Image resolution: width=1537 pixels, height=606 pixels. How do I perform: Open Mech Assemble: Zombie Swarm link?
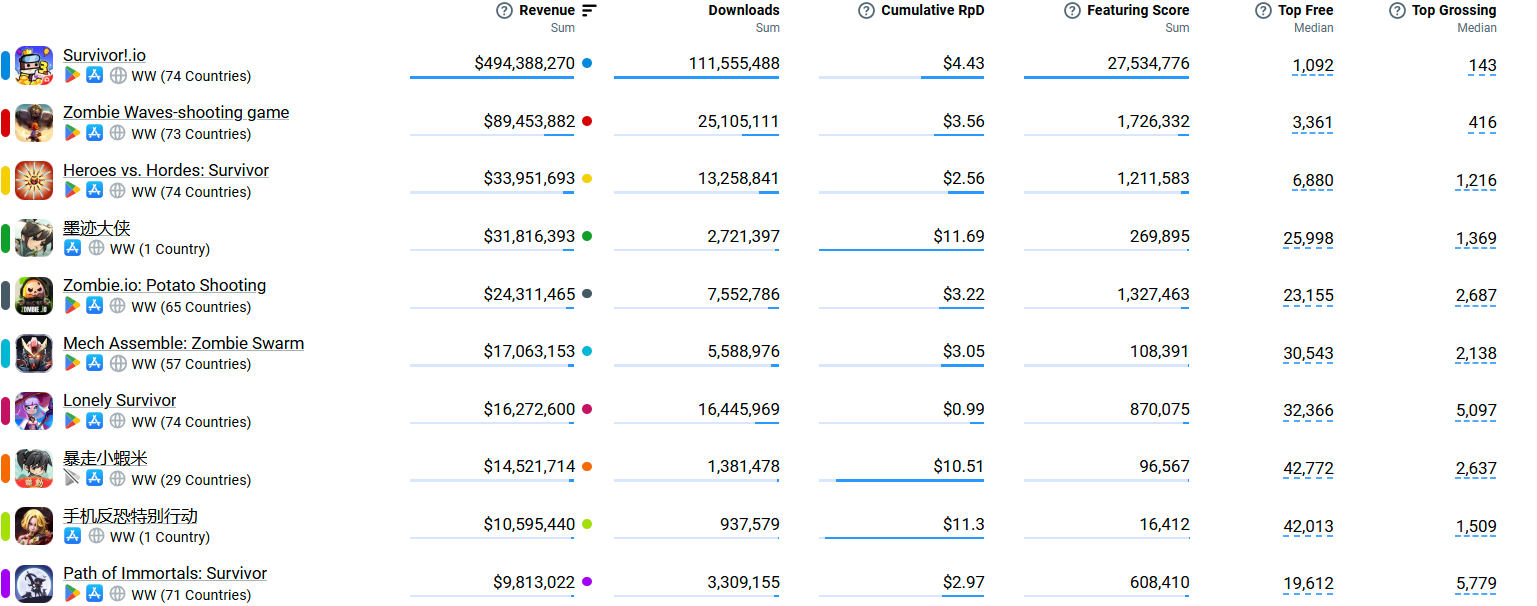point(184,343)
